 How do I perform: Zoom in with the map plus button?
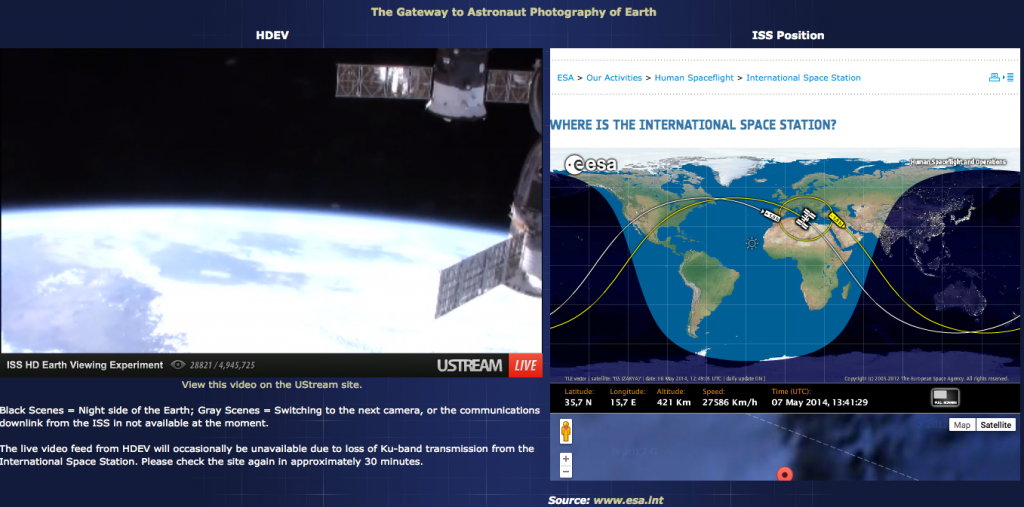[x=566, y=459]
